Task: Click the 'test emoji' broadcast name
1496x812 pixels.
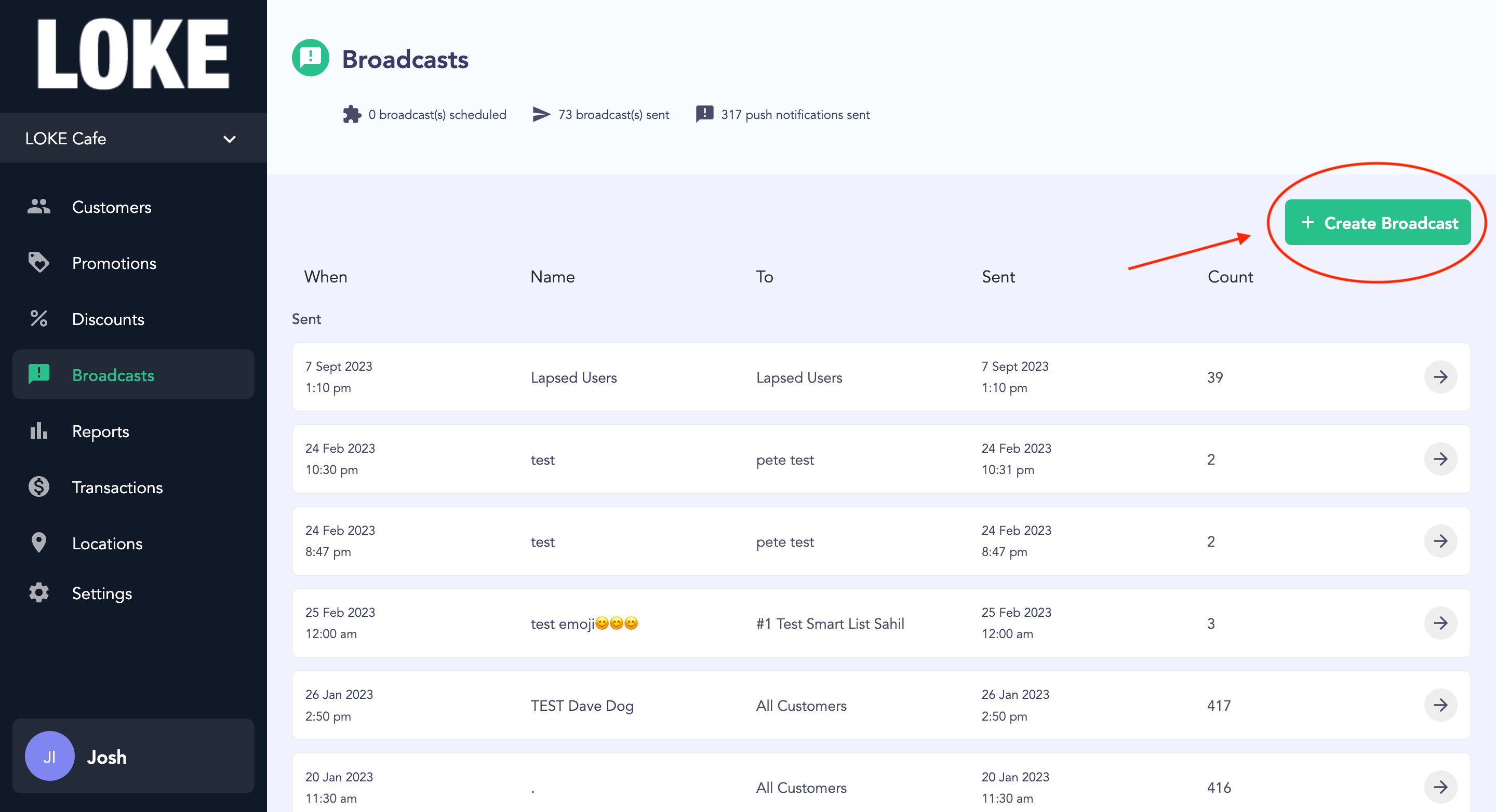Action: [584, 624]
